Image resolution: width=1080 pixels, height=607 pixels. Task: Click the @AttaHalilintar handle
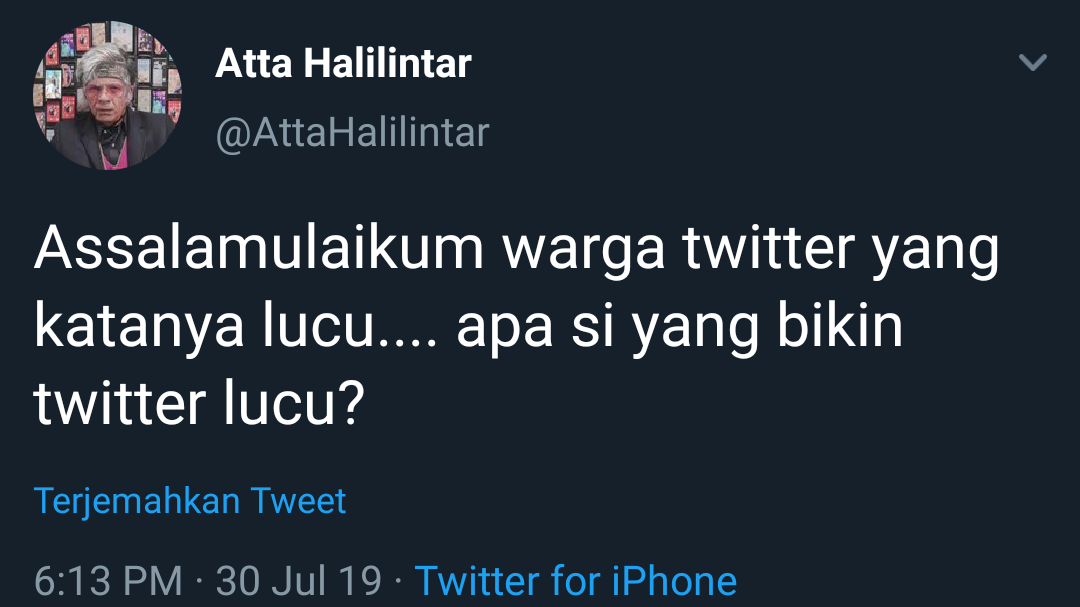[x=352, y=132]
